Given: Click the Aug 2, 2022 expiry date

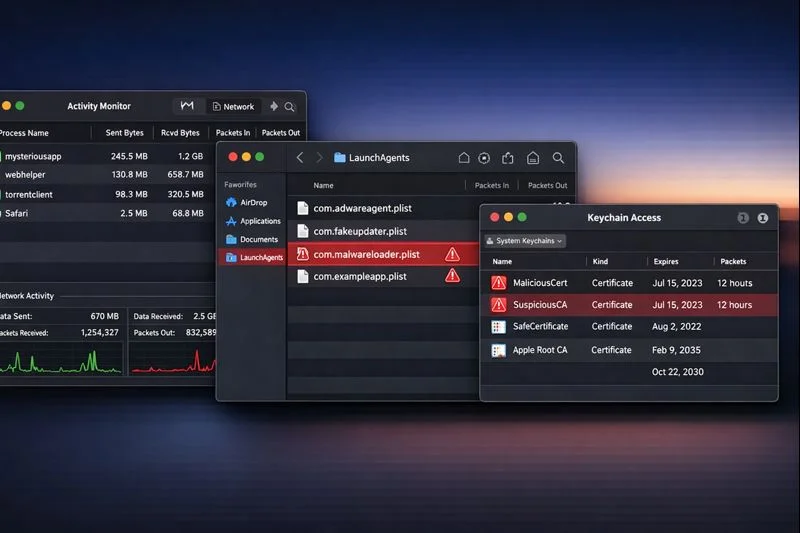Looking at the screenshot, I should pos(677,326).
